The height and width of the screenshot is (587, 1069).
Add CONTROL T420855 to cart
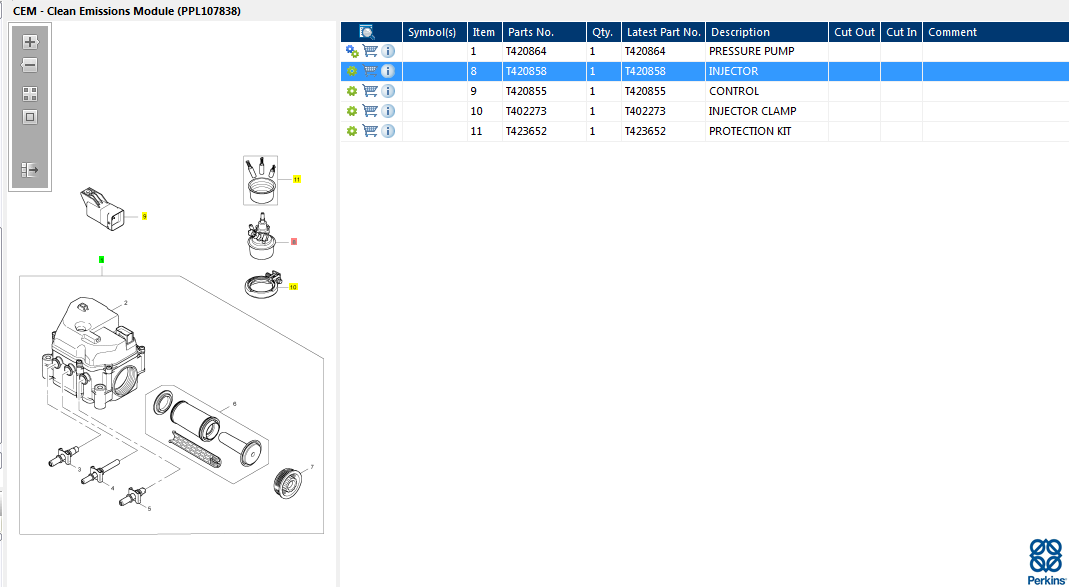coord(370,91)
